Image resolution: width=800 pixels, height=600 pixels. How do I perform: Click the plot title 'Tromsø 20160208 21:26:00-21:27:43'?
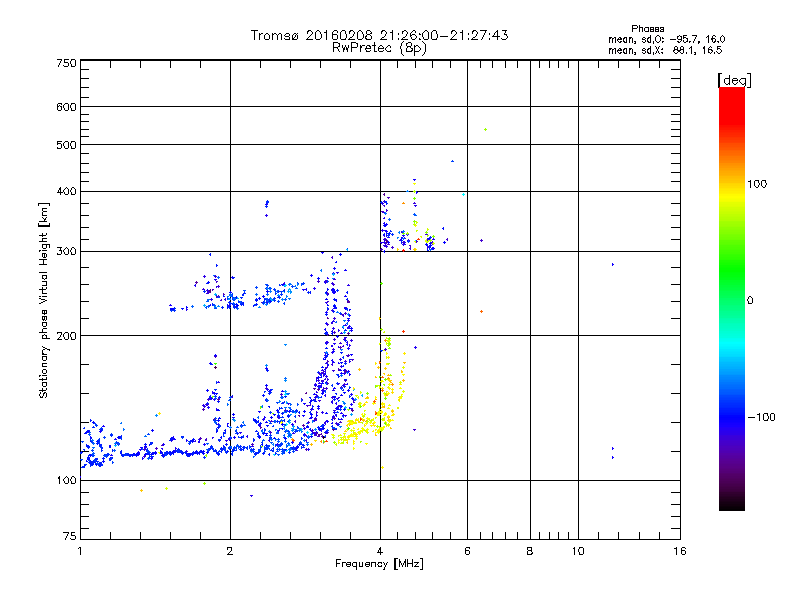379,35
